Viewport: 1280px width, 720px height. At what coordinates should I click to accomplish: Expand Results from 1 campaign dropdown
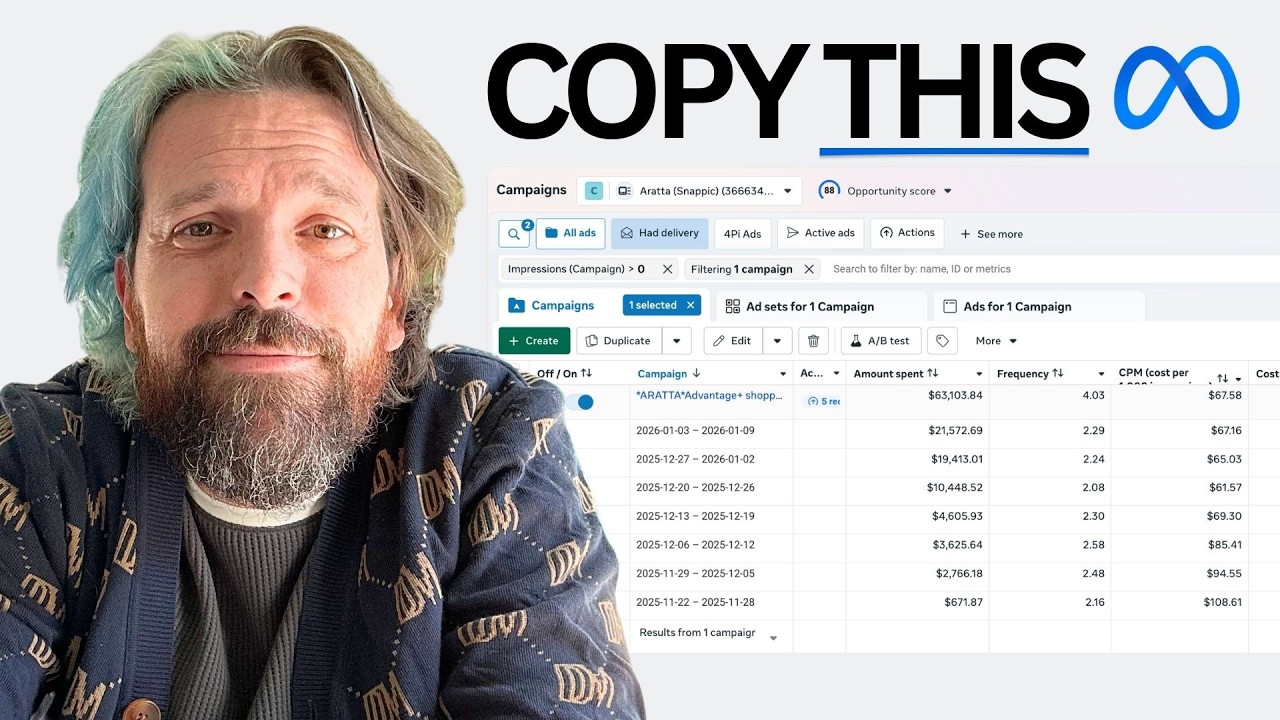[x=773, y=638]
